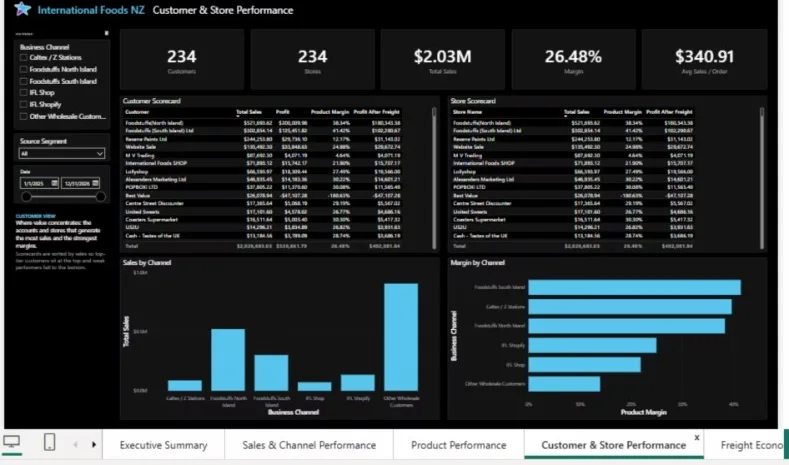
Task: Click the Foodstuffs North Island sales bar
Action: click(x=228, y=360)
